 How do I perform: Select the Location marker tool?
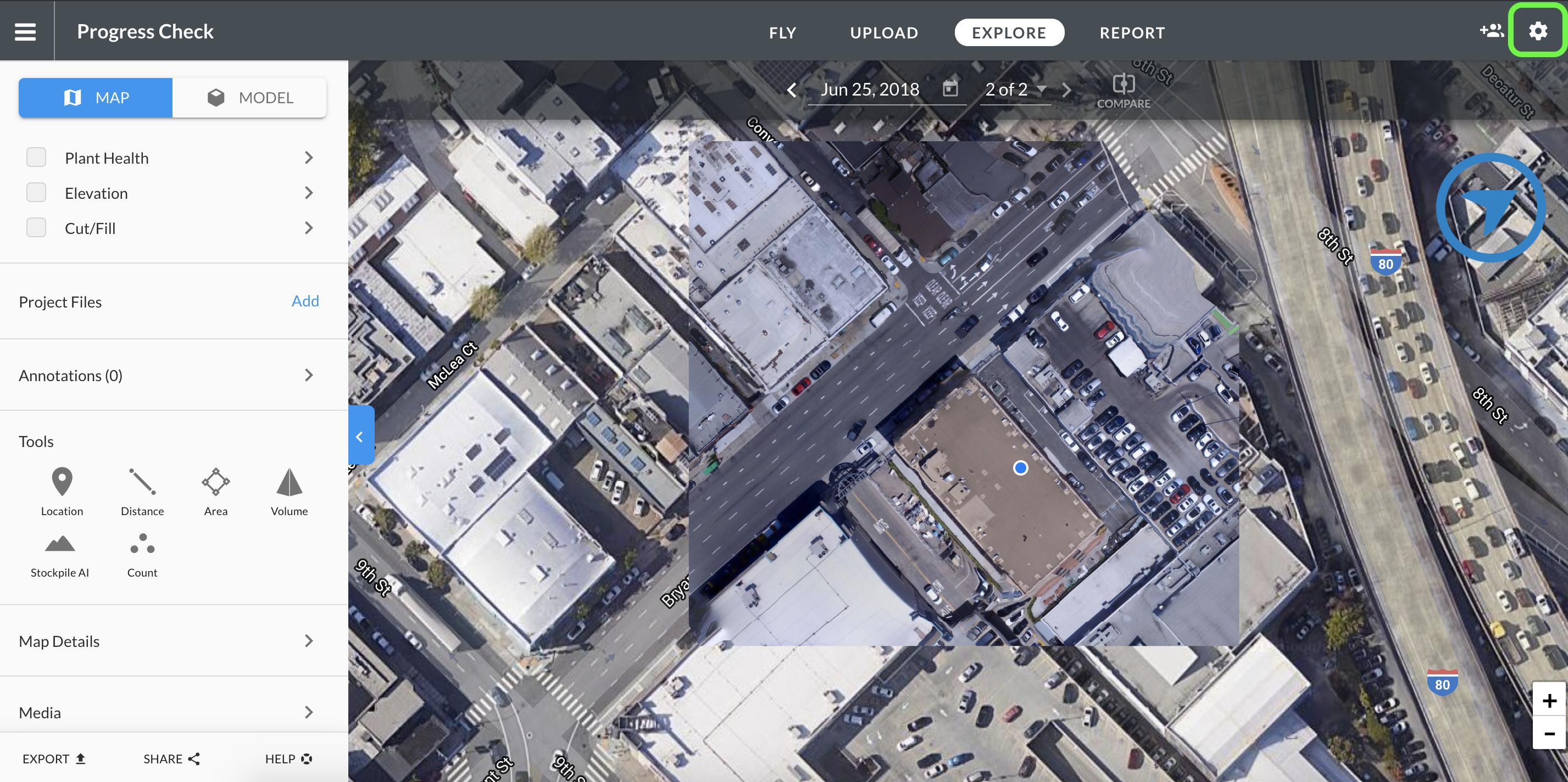[x=62, y=490]
